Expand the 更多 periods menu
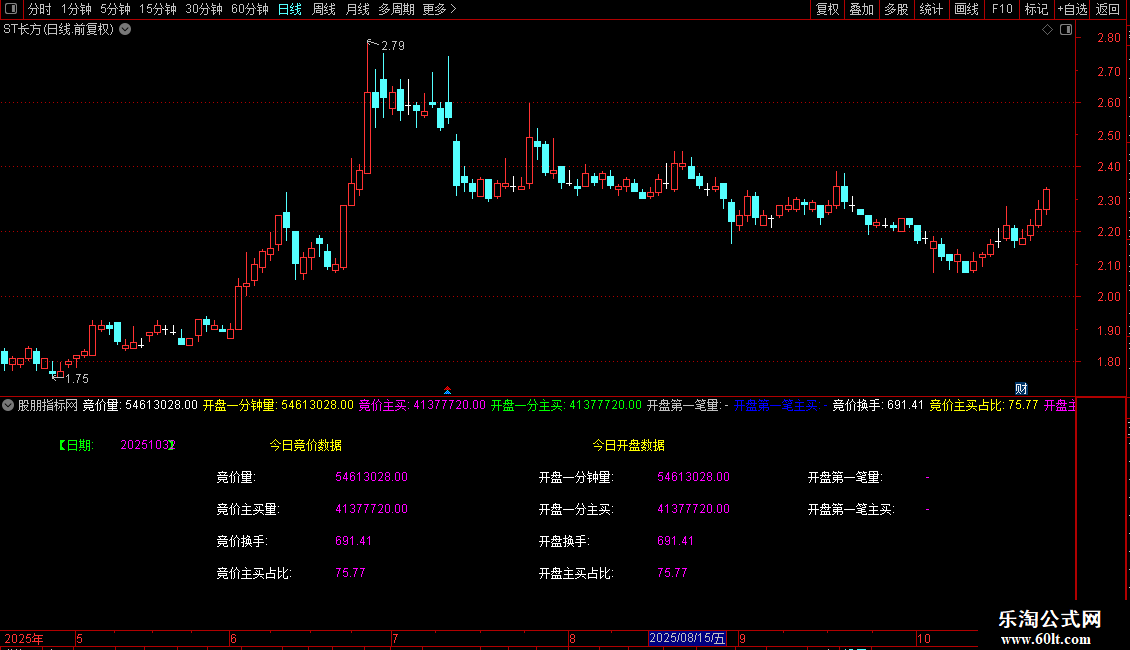The width and height of the screenshot is (1130, 650). click(x=440, y=9)
